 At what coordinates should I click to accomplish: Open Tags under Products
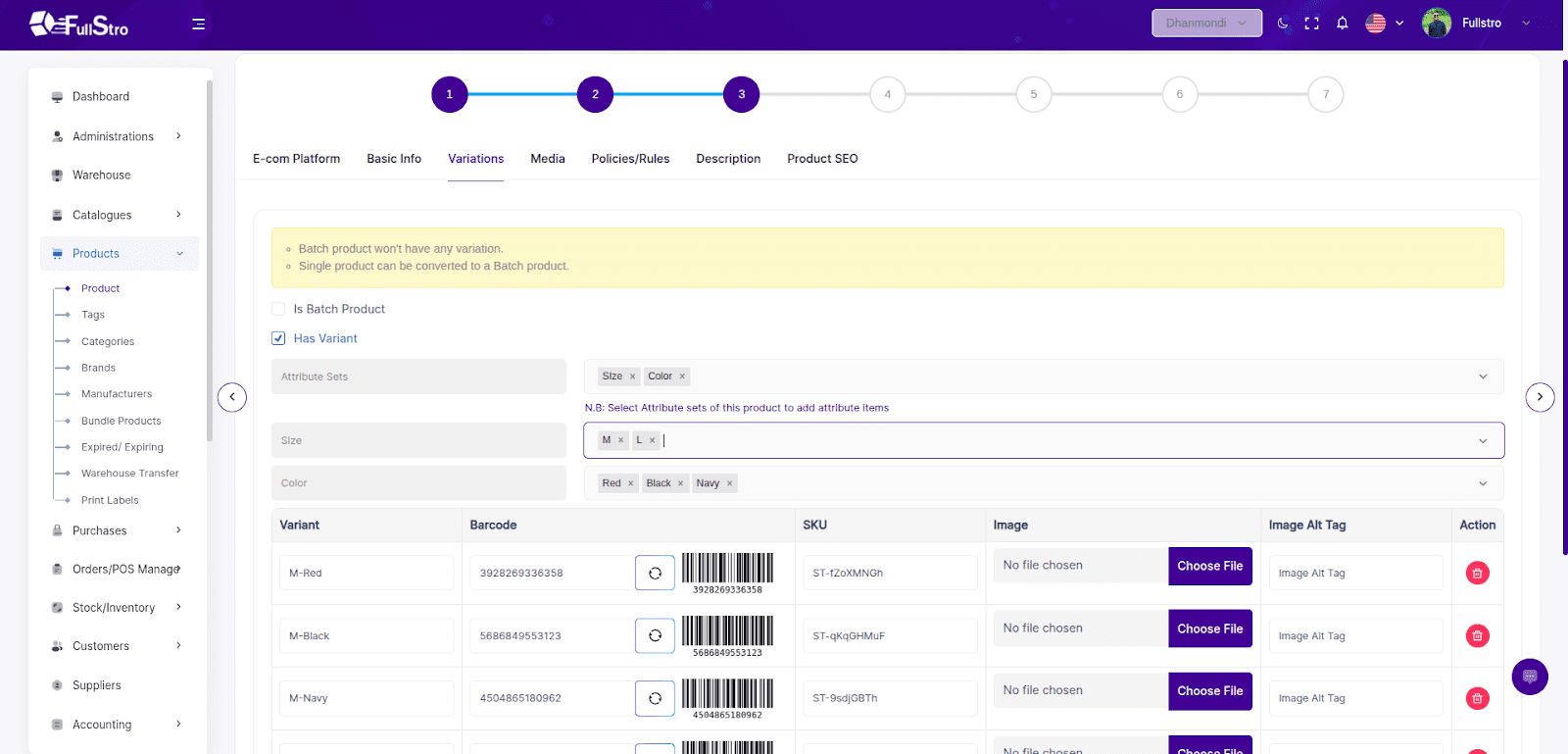coord(93,315)
